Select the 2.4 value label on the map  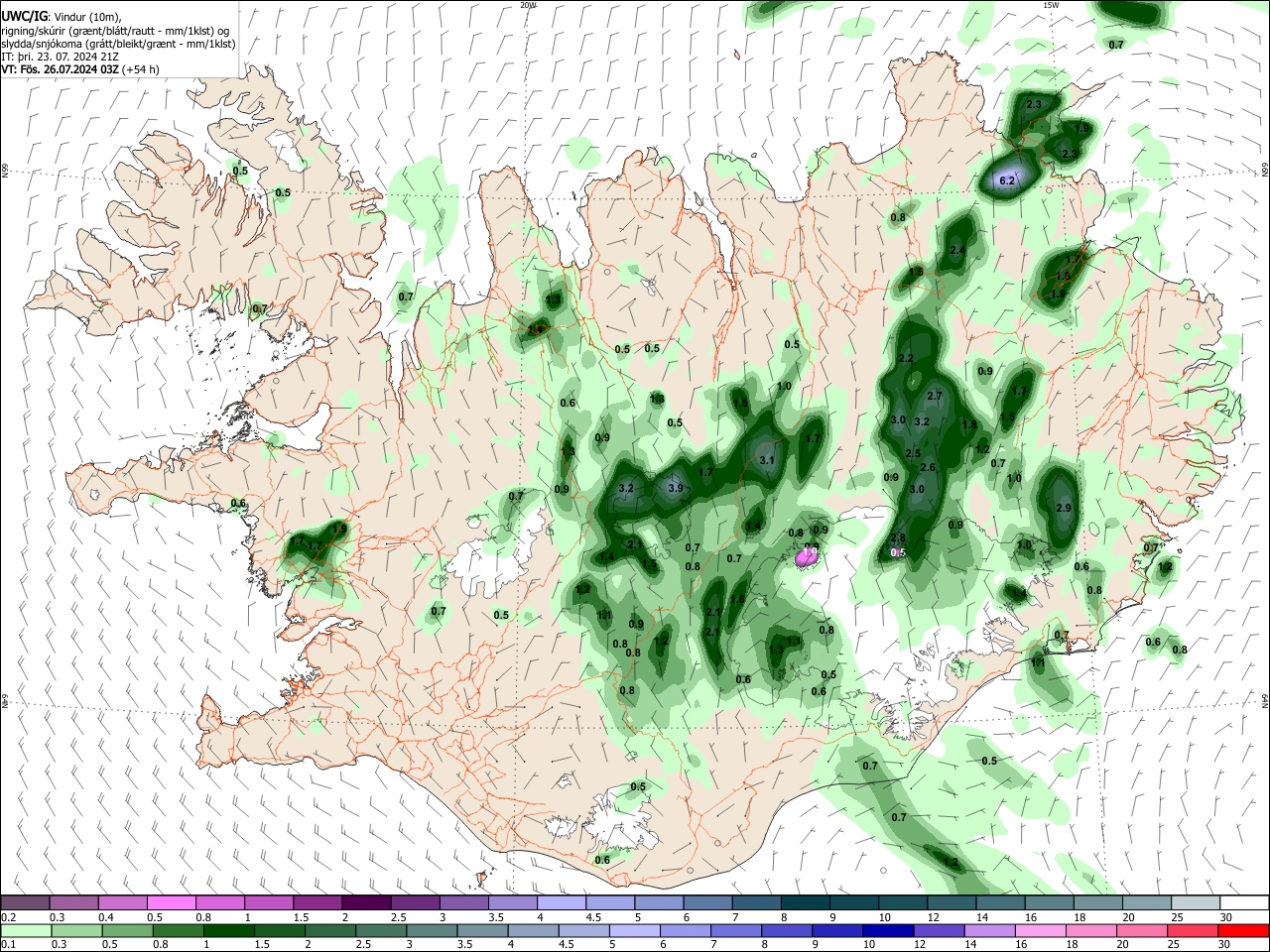click(x=957, y=250)
